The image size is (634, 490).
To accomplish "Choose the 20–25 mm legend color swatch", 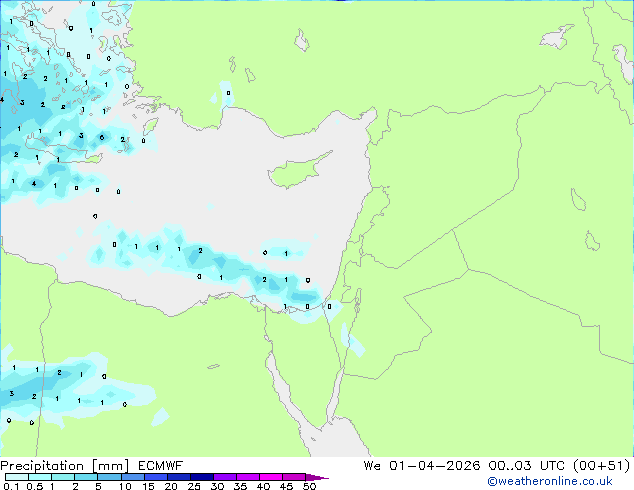I will click(179, 477).
